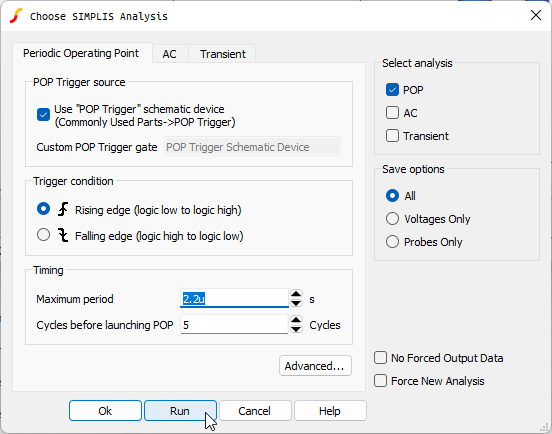This screenshot has height=434, width=552.
Task: Open the Advanced... settings
Action: (x=315, y=366)
